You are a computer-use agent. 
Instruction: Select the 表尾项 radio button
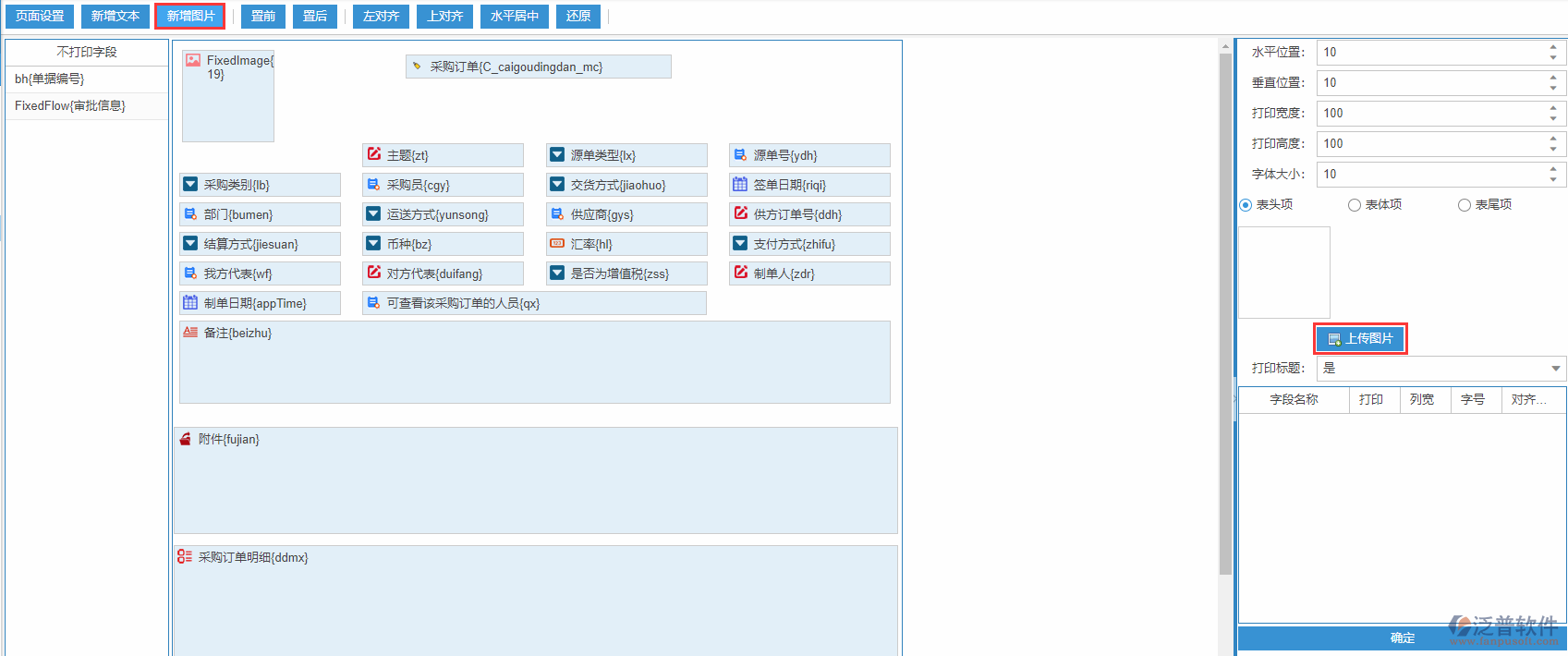point(1465,205)
